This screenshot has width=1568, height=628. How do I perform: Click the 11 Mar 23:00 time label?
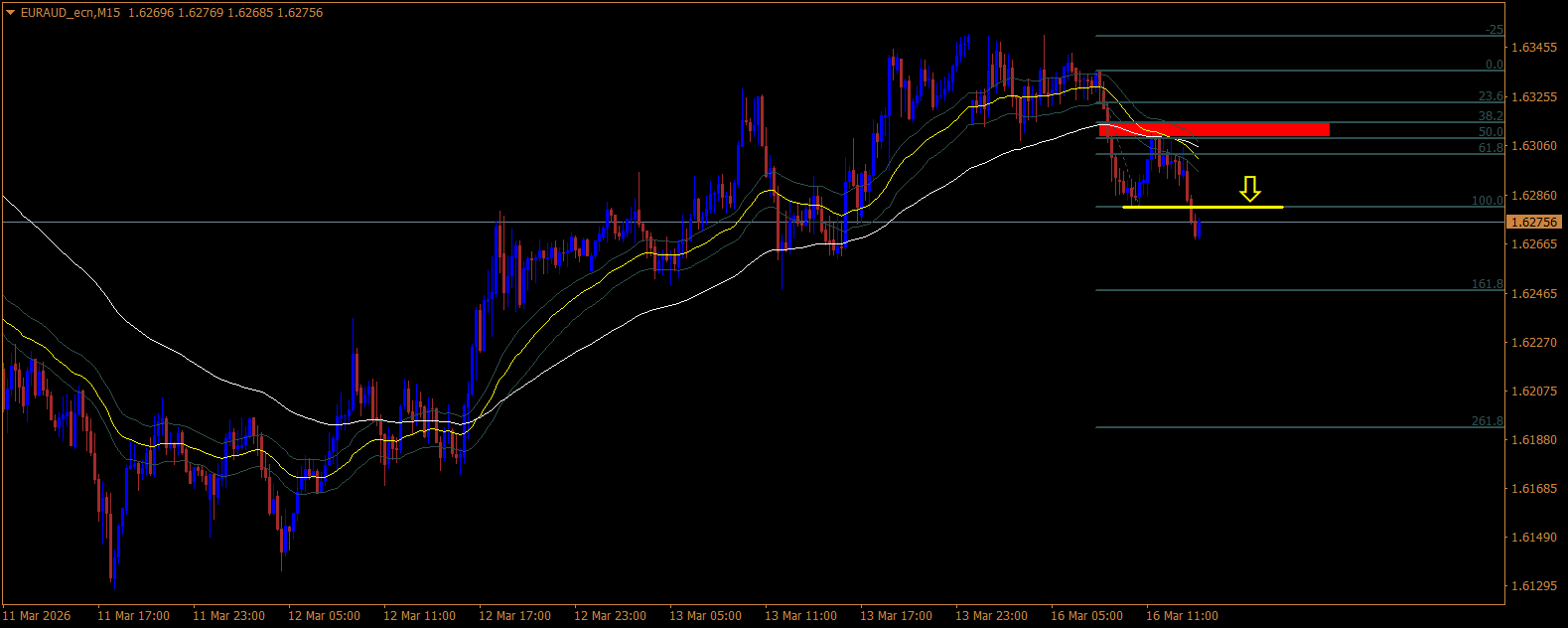click(228, 616)
